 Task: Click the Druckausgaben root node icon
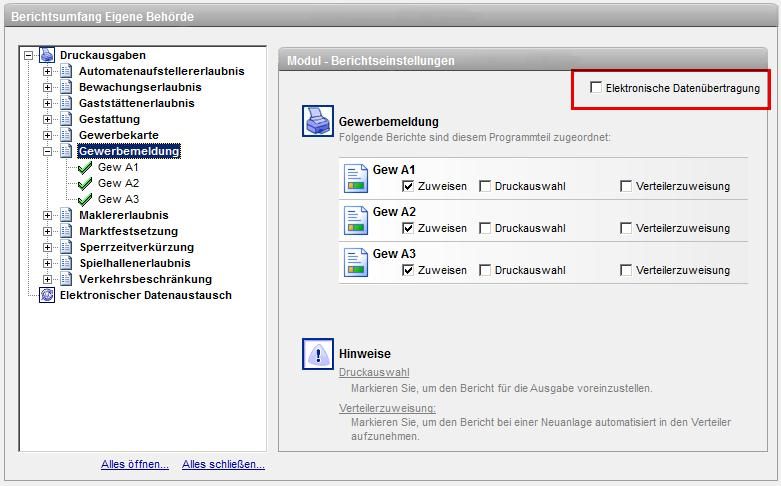[x=47, y=55]
